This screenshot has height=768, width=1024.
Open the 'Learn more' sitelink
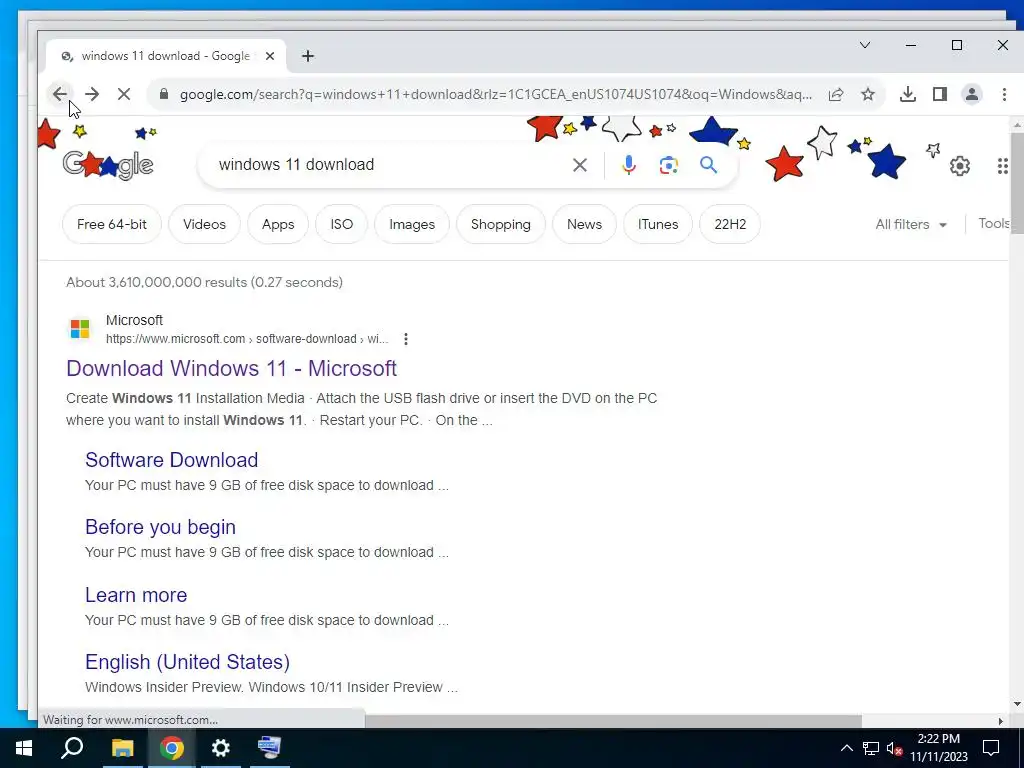[x=136, y=595]
